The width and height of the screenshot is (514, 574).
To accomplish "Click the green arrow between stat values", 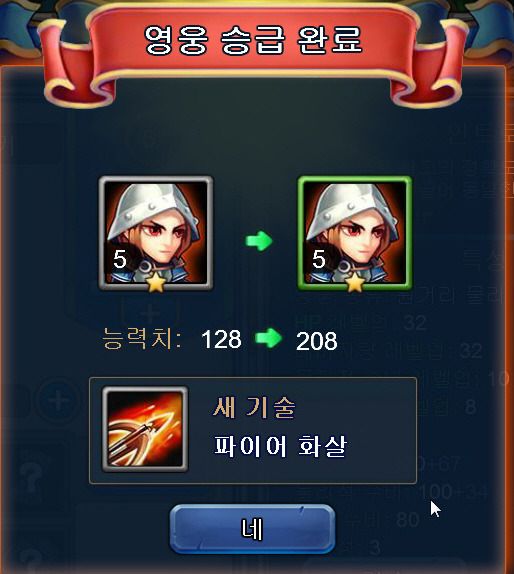I will 268,338.
